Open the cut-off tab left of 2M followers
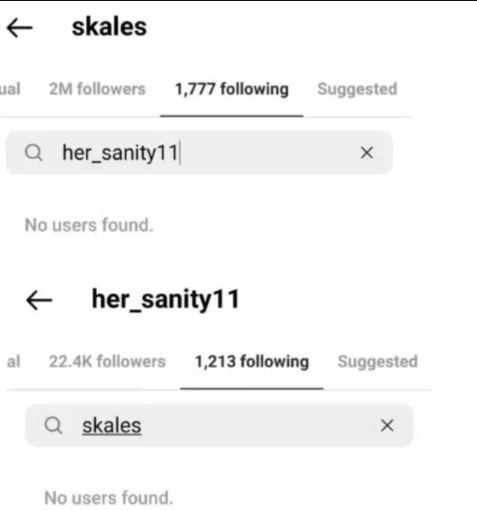The width and height of the screenshot is (477, 510). [x=10, y=89]
